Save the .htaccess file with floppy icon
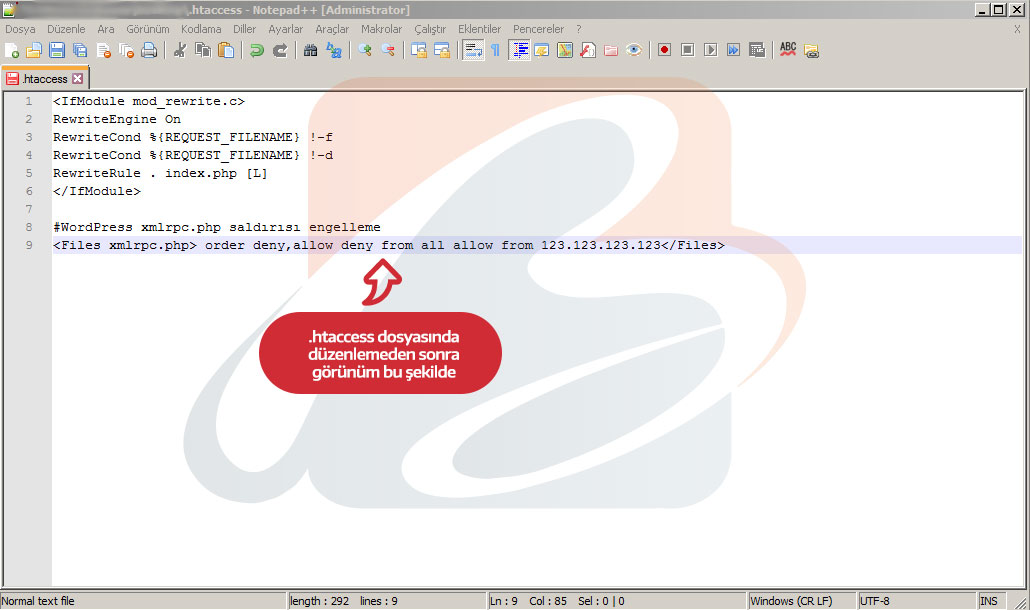The height and width of the screenshot is (610, 1030). [x=57, y=51]
